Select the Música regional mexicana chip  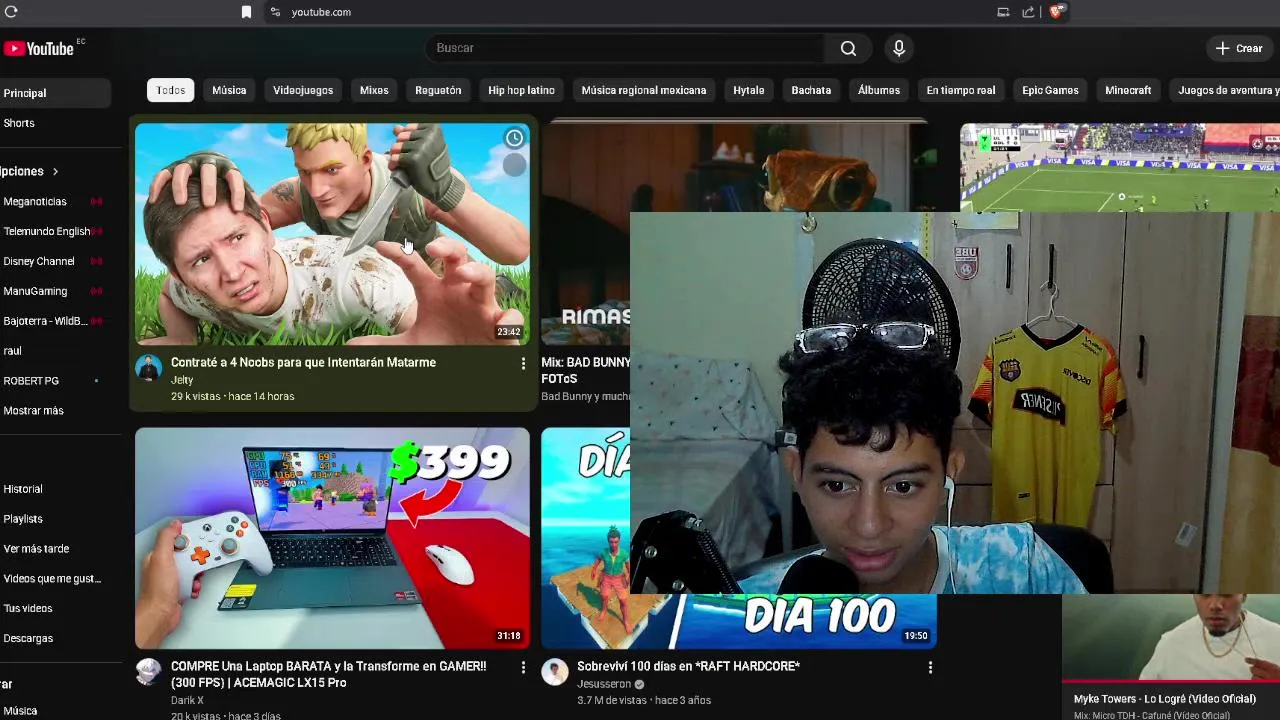point(644,90)
